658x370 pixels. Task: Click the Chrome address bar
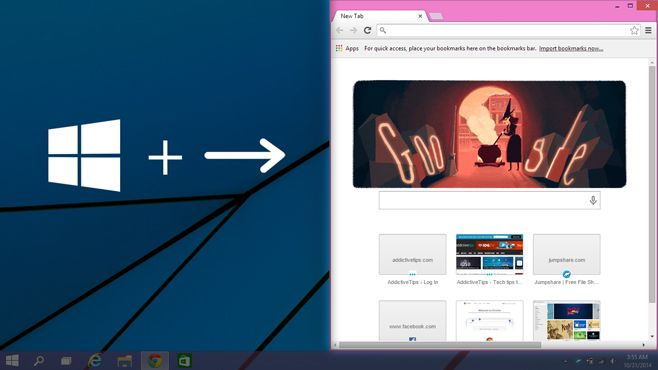pyautogui.click(x=503, y=30)
